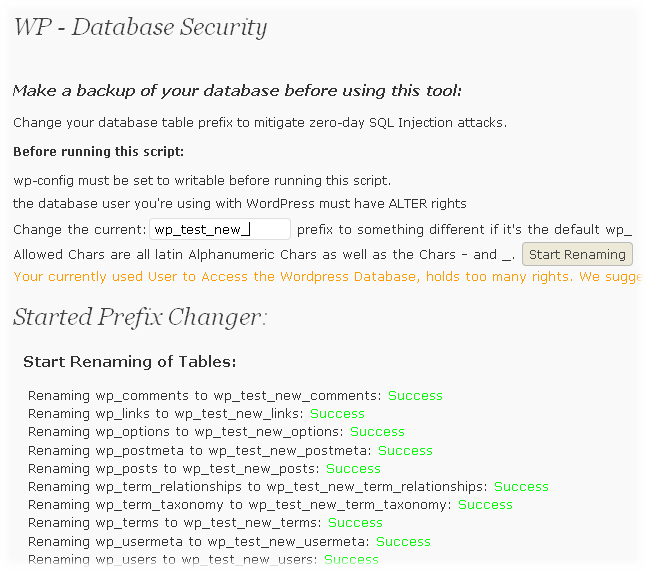Viewport: 647px width, 571px height.
Task: Click Success status for wp_terms rename
Action: [x=355, y=523]
